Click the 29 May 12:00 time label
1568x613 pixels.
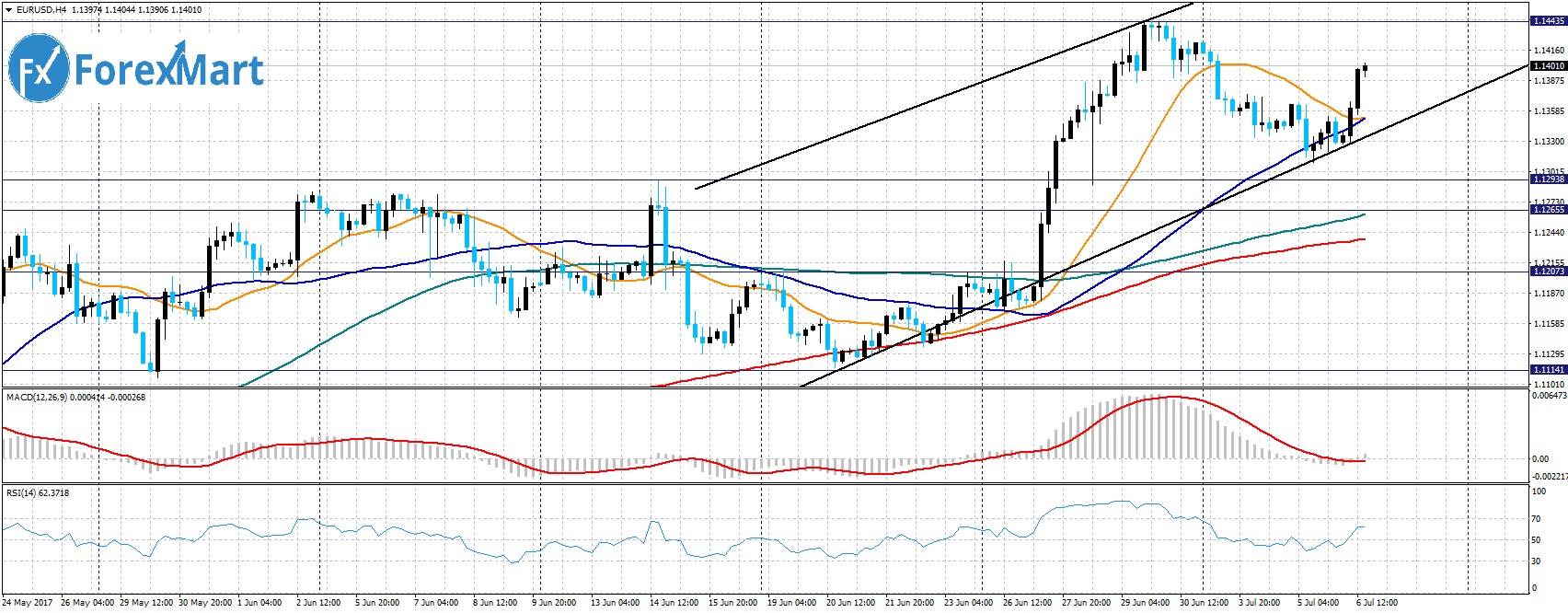pos(147,603)
